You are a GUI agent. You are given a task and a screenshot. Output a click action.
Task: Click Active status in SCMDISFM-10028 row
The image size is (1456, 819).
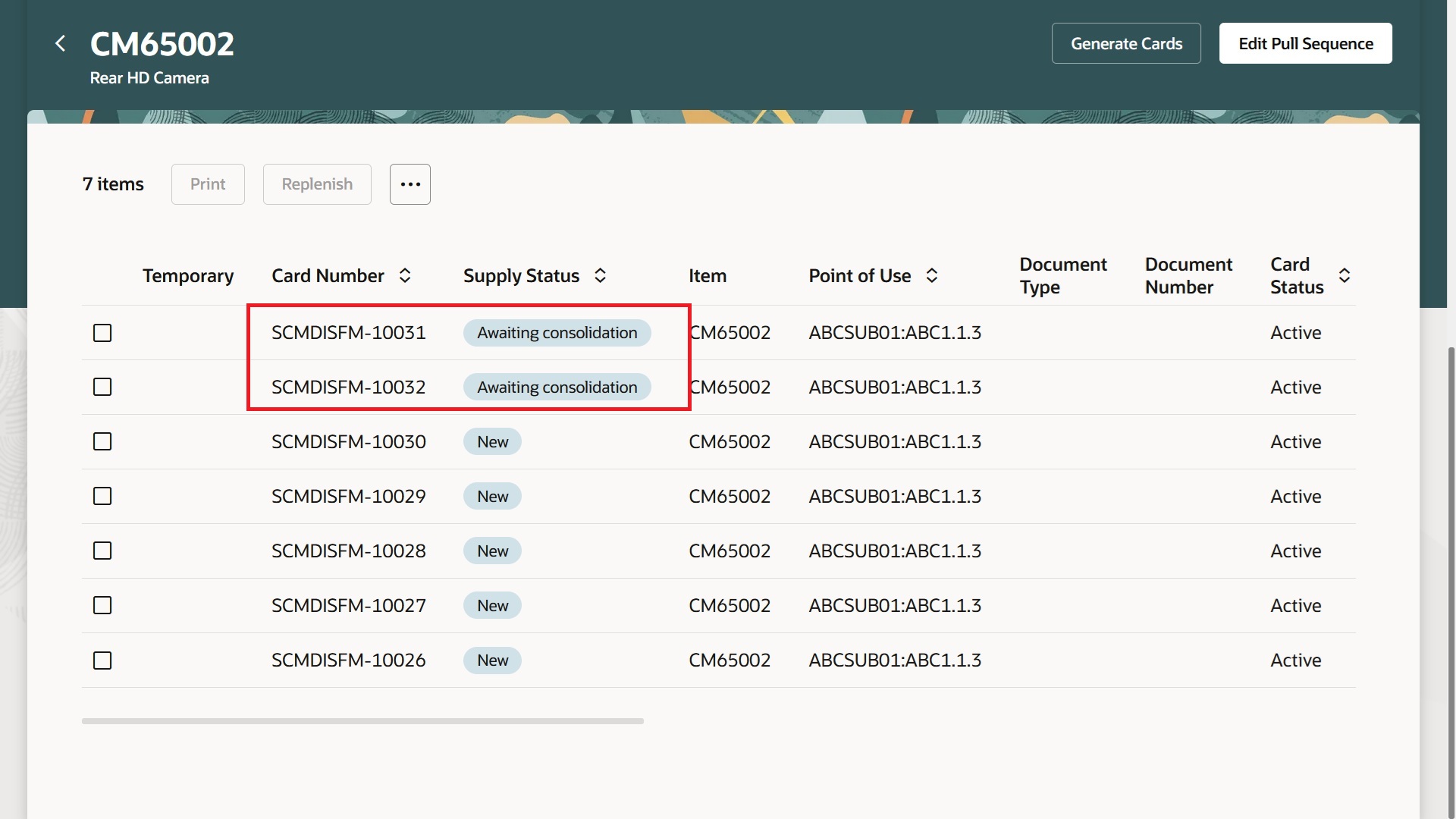[1296, 551]
